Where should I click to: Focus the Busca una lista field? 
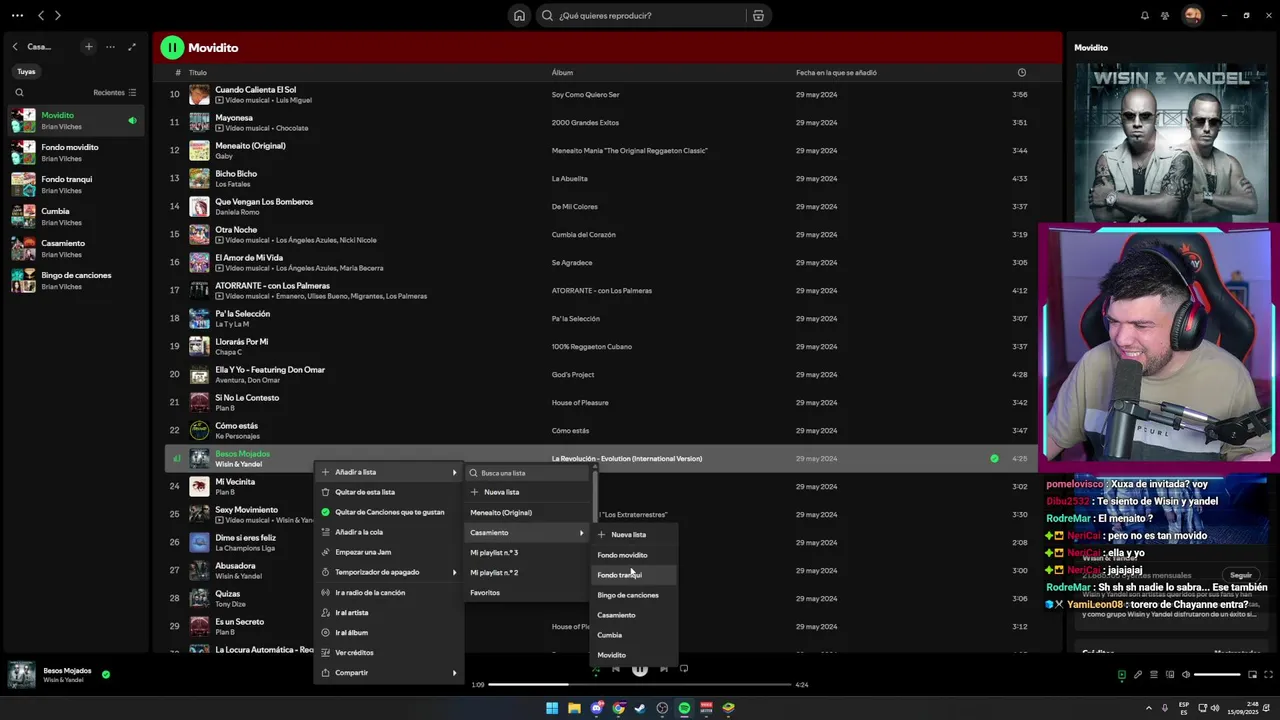click(528, 473)
